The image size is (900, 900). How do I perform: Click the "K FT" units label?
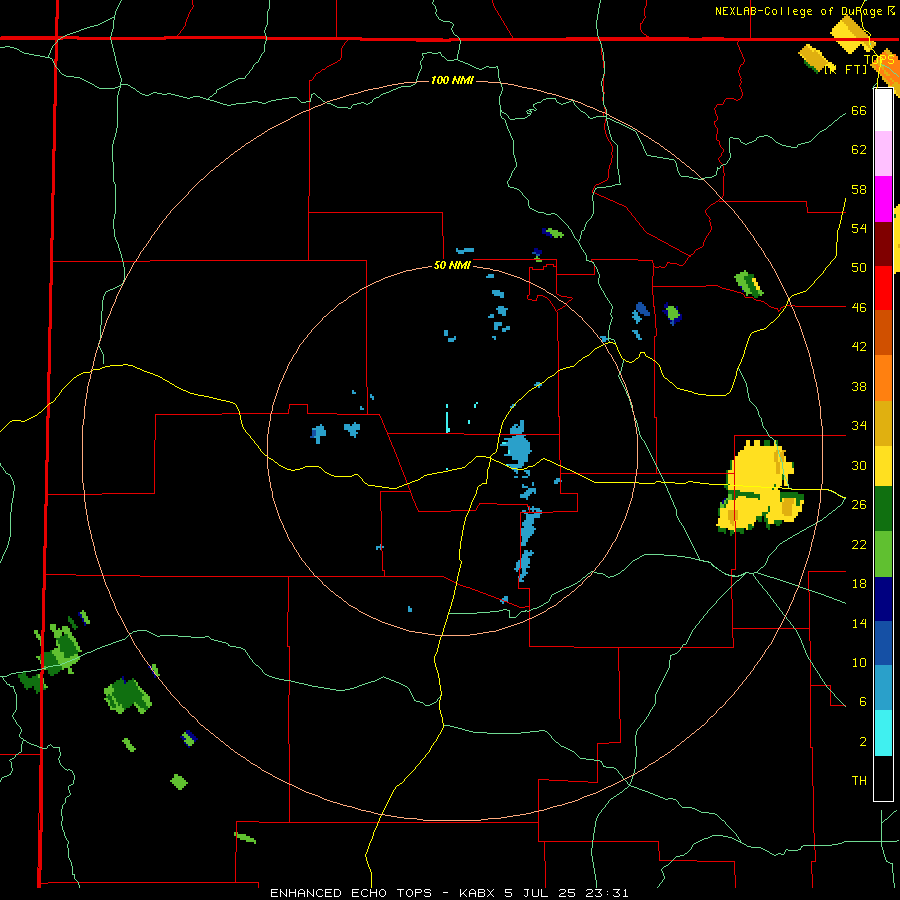[846, 69]
